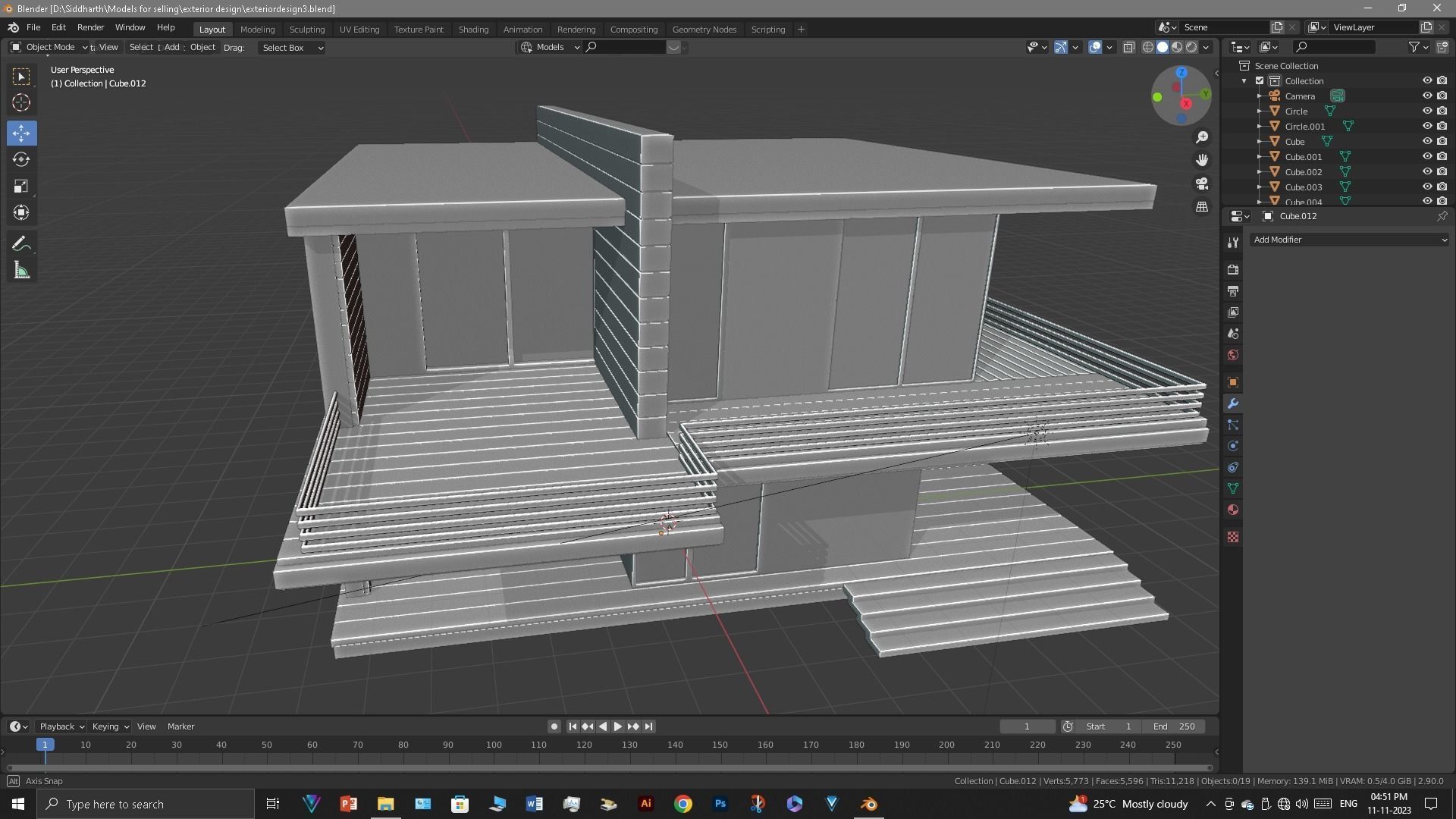Image resolution: width=1456 pixels, height=819 pixels.
Task: Switch to the Geometry Nodes workspace tab
Action: [704, 29]
